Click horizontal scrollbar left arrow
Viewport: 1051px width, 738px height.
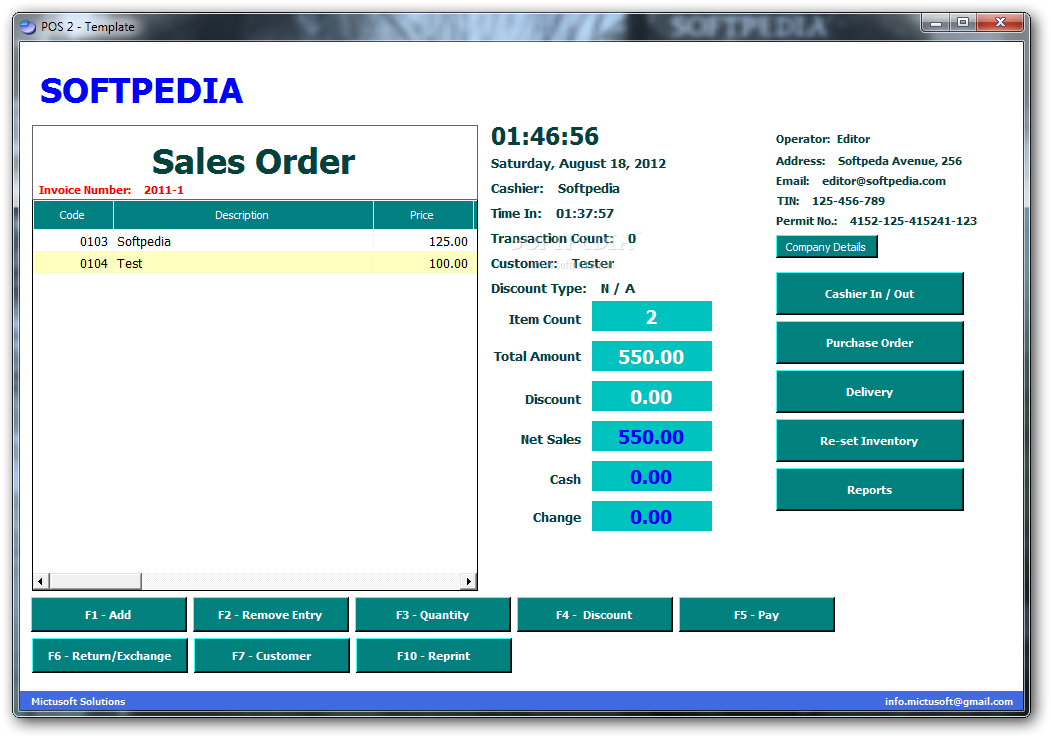(x=41, y=581)
